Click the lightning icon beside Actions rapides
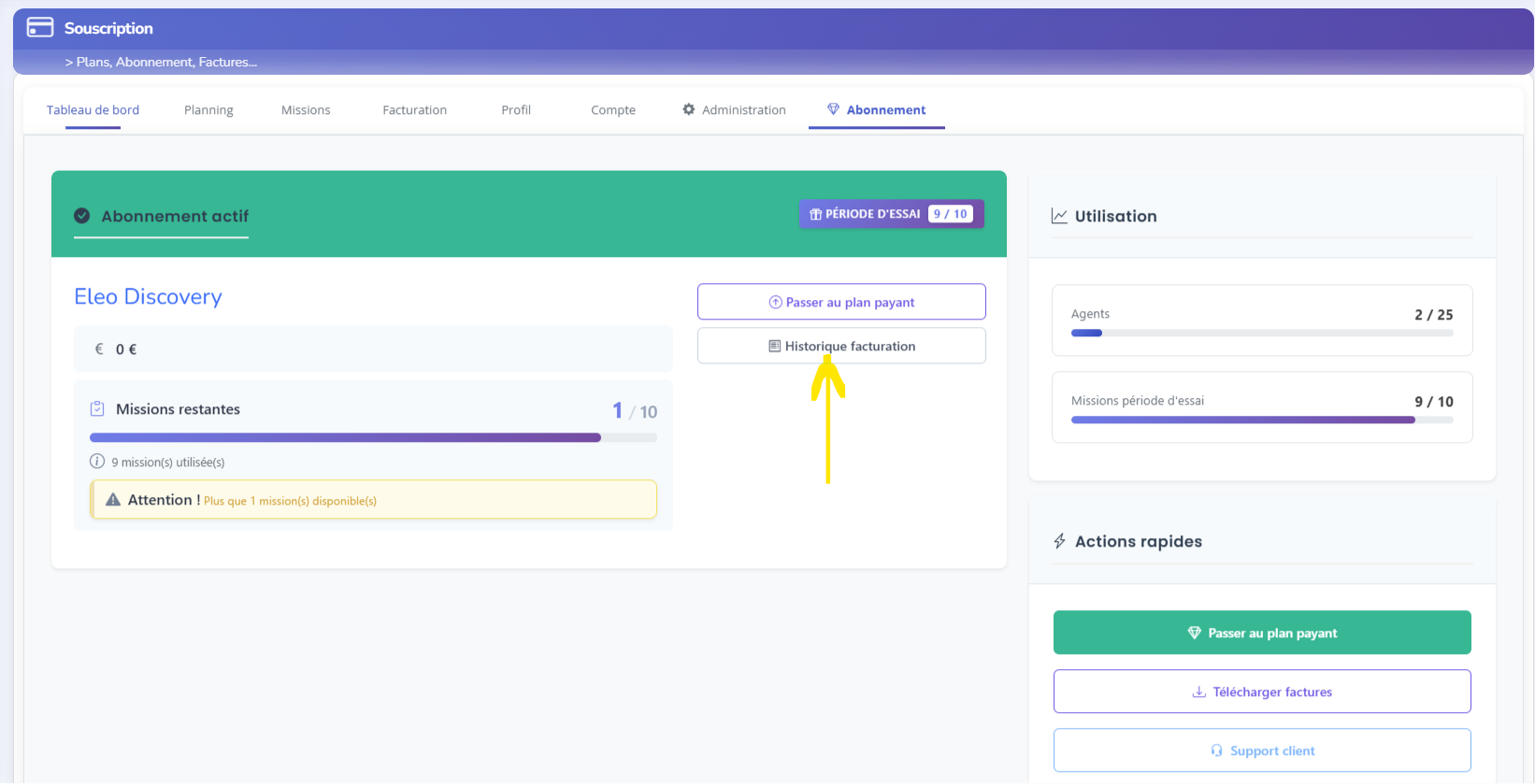 click(x=1059, y=541)
